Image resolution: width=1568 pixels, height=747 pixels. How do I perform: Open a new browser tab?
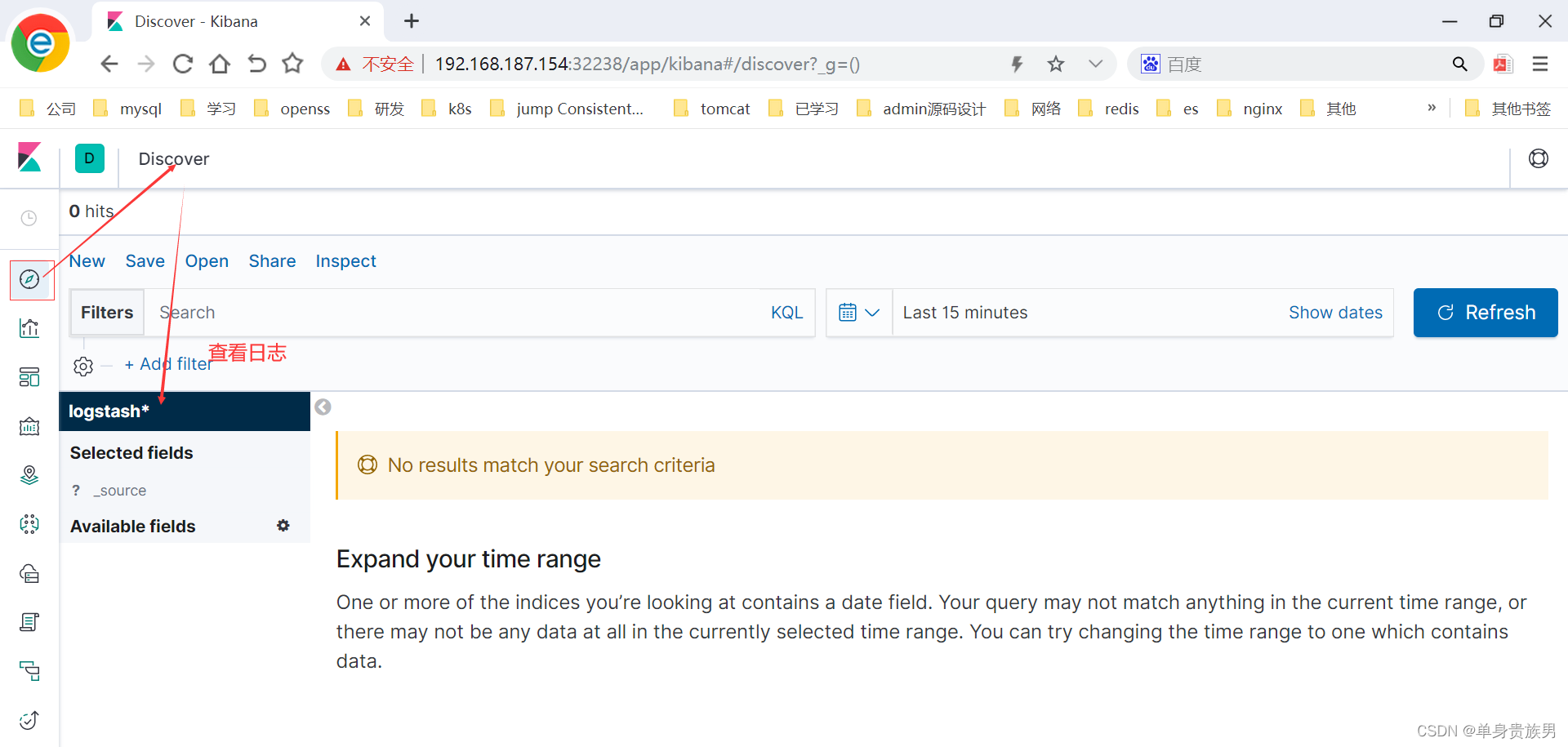coord(412,21)
